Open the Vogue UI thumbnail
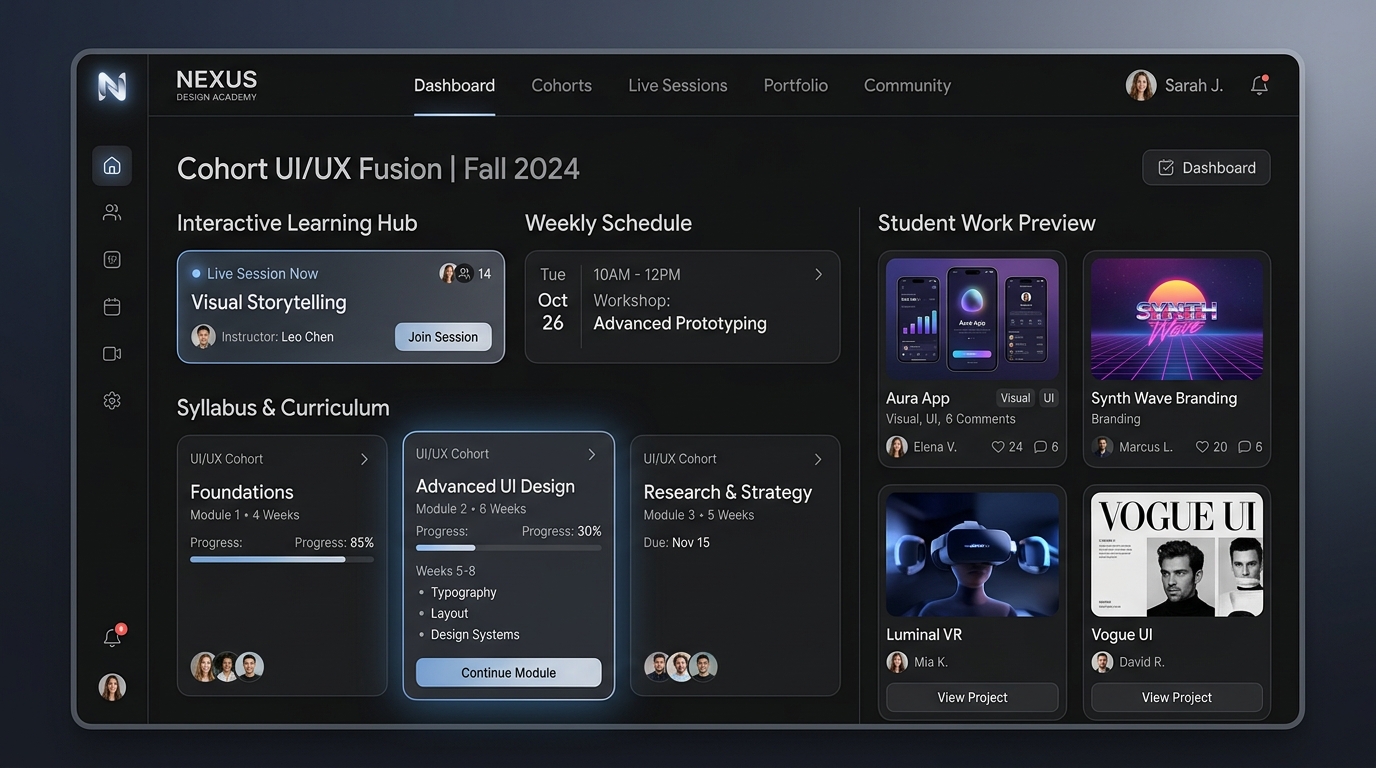Image resolution: width=1376 pixels, height=768 pixels. (1176, 555)
